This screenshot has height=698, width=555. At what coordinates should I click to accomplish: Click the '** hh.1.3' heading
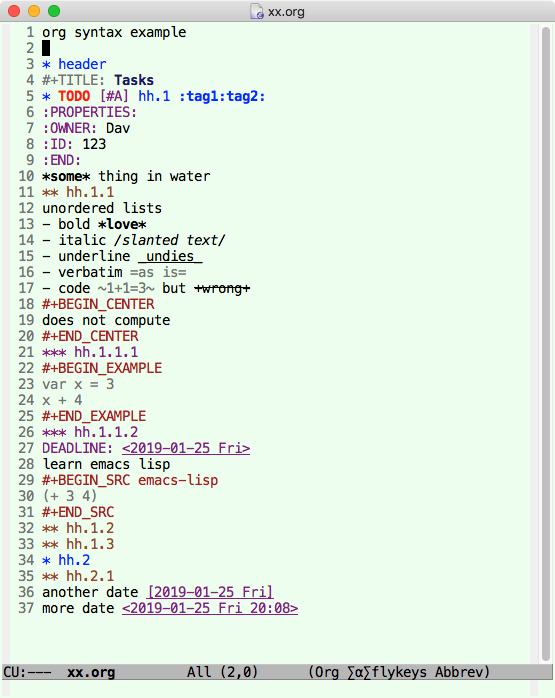click(78, 545)
